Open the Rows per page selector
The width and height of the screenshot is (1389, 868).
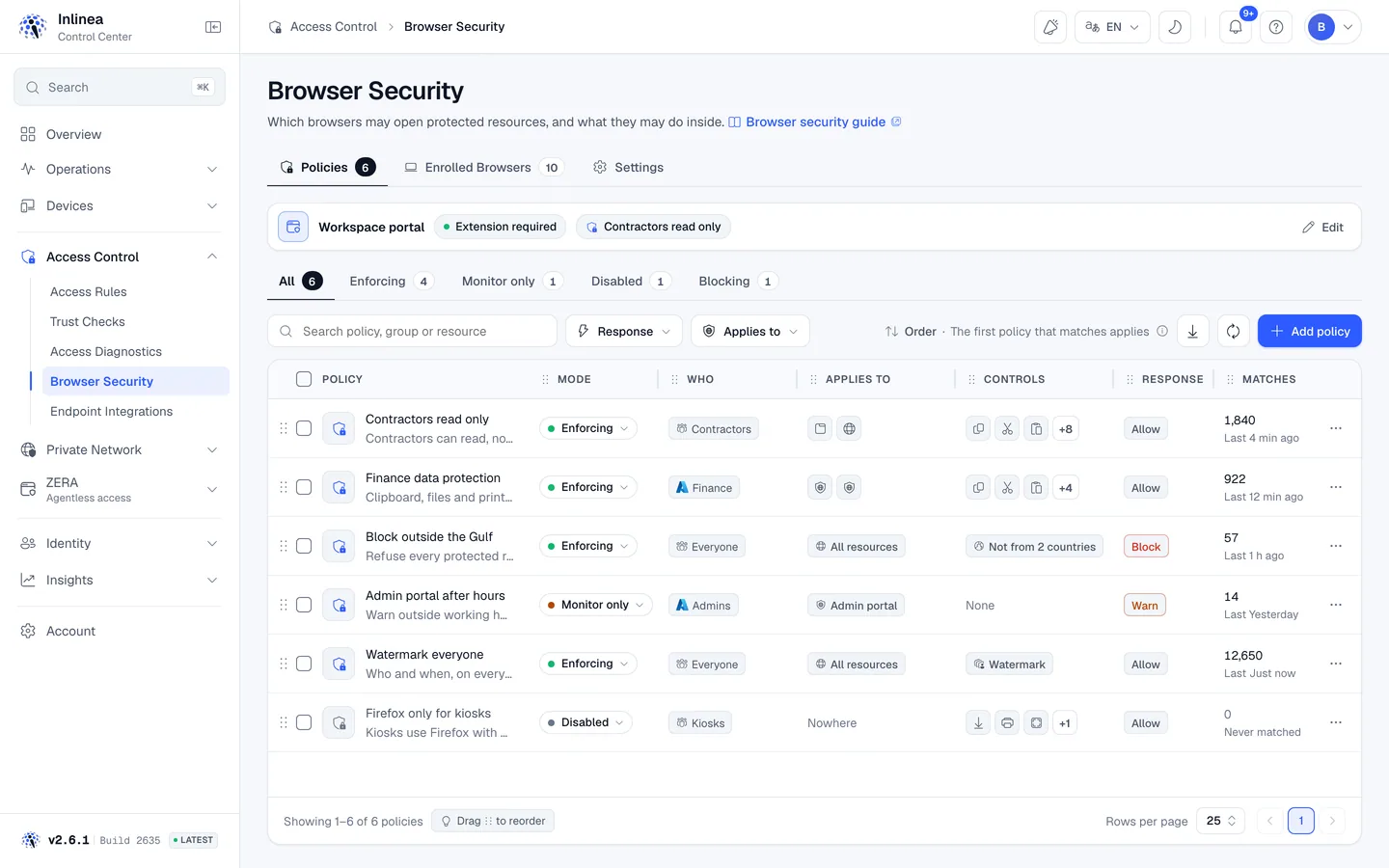pos(1220,821)
